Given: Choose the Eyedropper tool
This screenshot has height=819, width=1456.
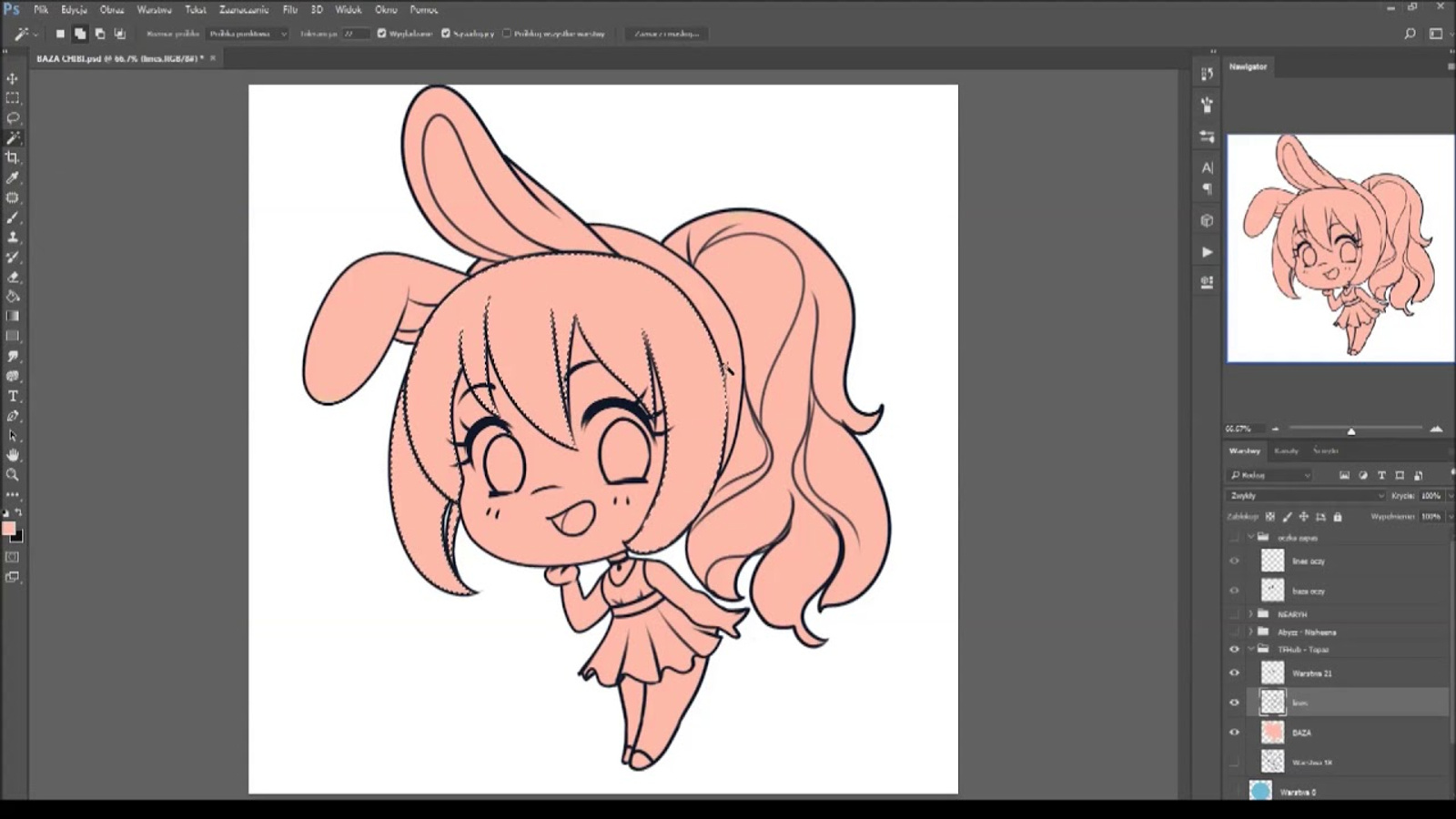Looking at the screenshot, I should click(x=13, y=178).
